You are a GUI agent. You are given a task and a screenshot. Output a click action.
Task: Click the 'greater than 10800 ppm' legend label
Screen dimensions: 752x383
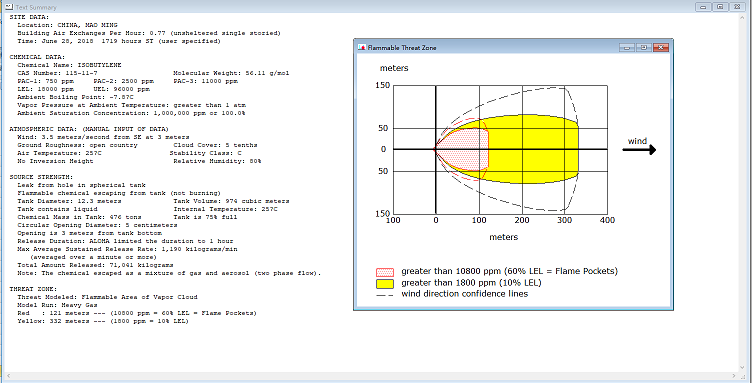tap(510, 271)
